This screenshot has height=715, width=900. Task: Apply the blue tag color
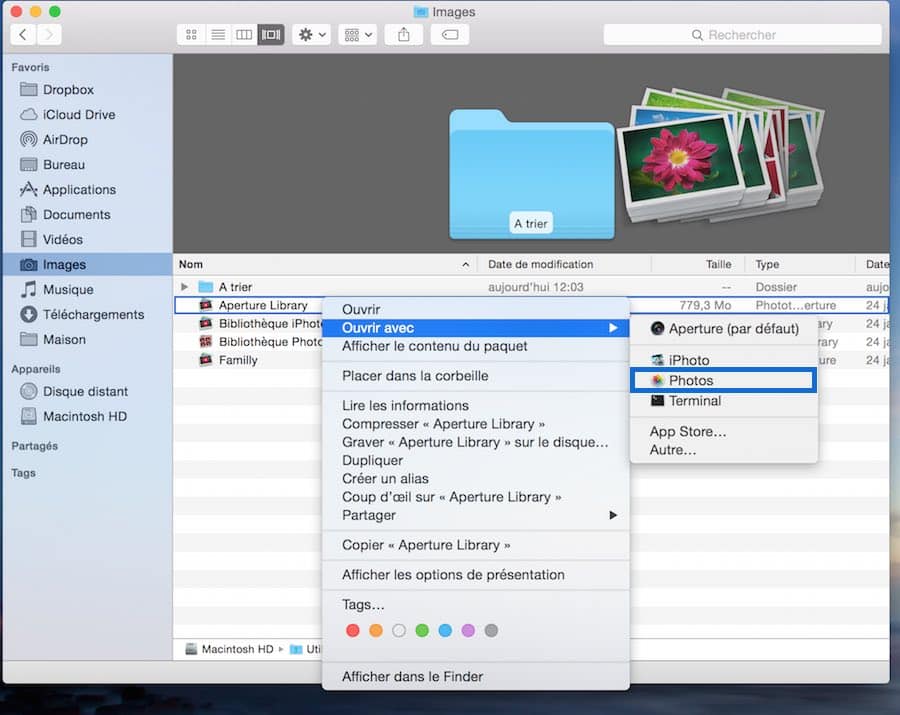coord(445,631)
